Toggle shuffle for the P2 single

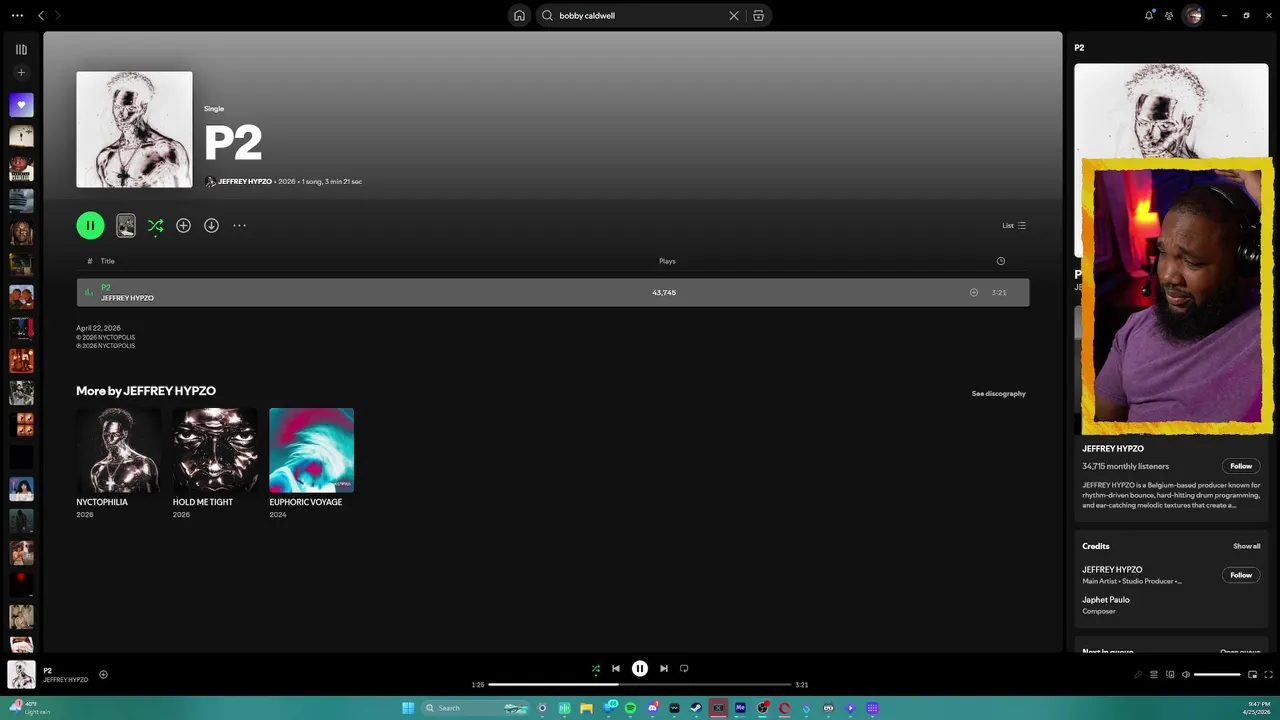[155, 226]
